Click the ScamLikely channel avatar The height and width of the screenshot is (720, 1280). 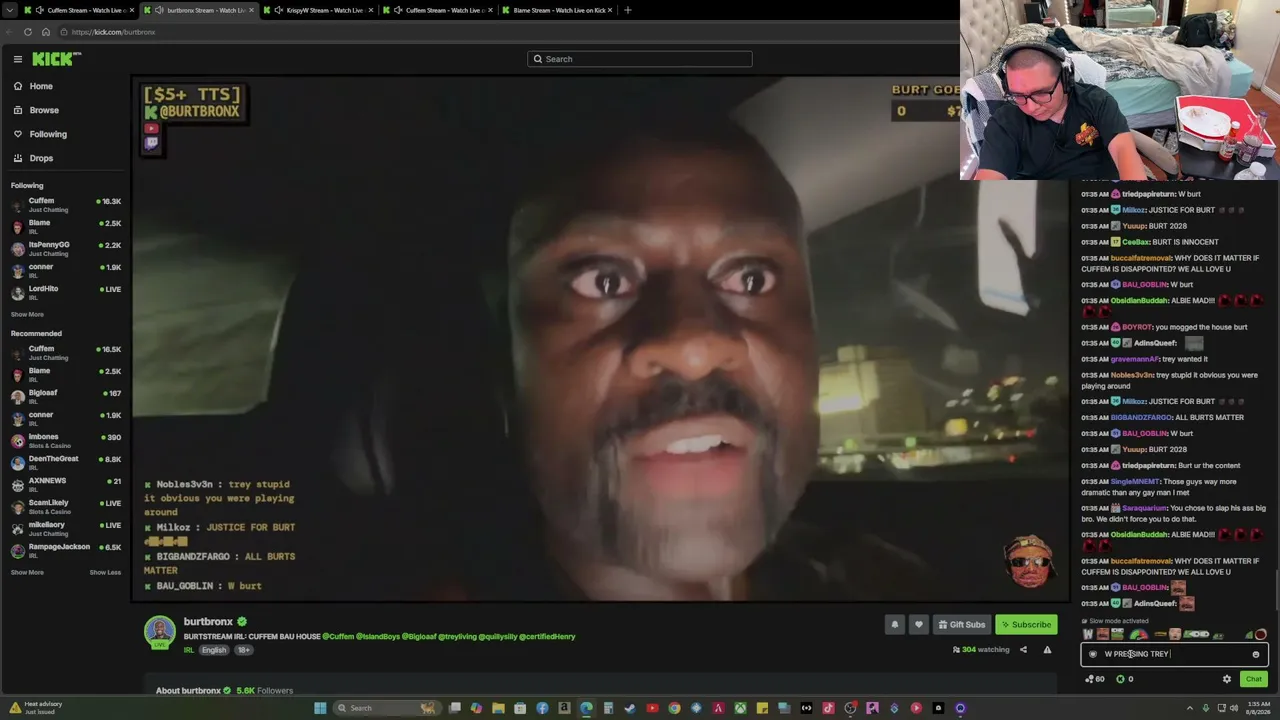[x=18, y=507]
